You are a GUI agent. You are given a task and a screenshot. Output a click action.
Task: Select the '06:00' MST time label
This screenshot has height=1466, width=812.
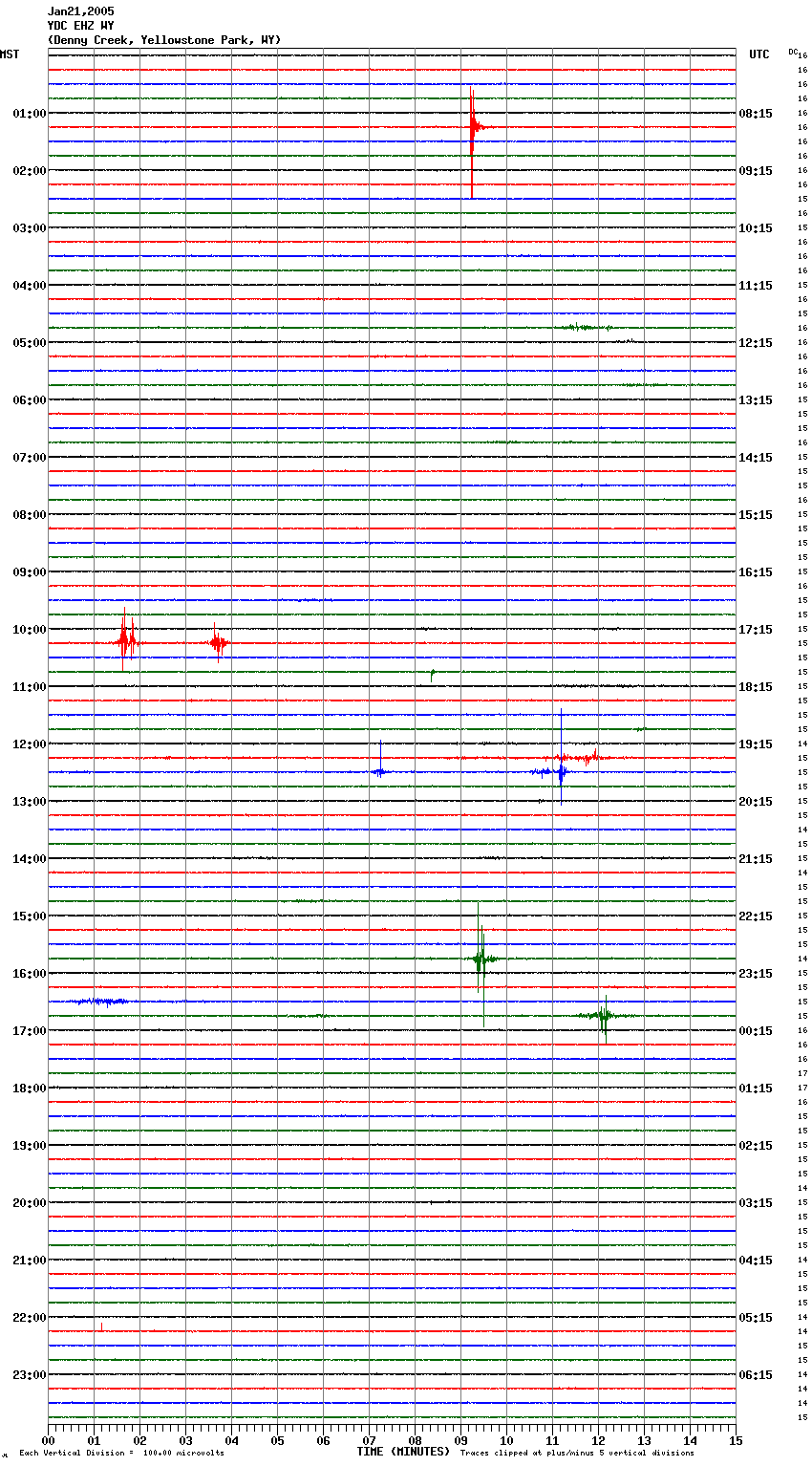click(29, 400)
